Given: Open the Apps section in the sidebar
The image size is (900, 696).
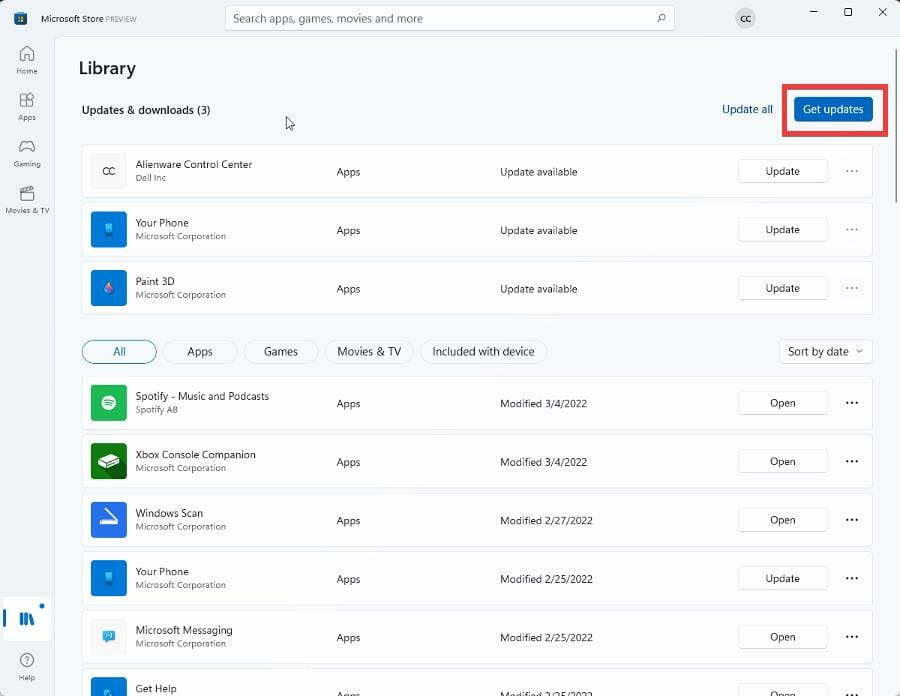Looking at the screenshot, I should (x=26, y=106).
